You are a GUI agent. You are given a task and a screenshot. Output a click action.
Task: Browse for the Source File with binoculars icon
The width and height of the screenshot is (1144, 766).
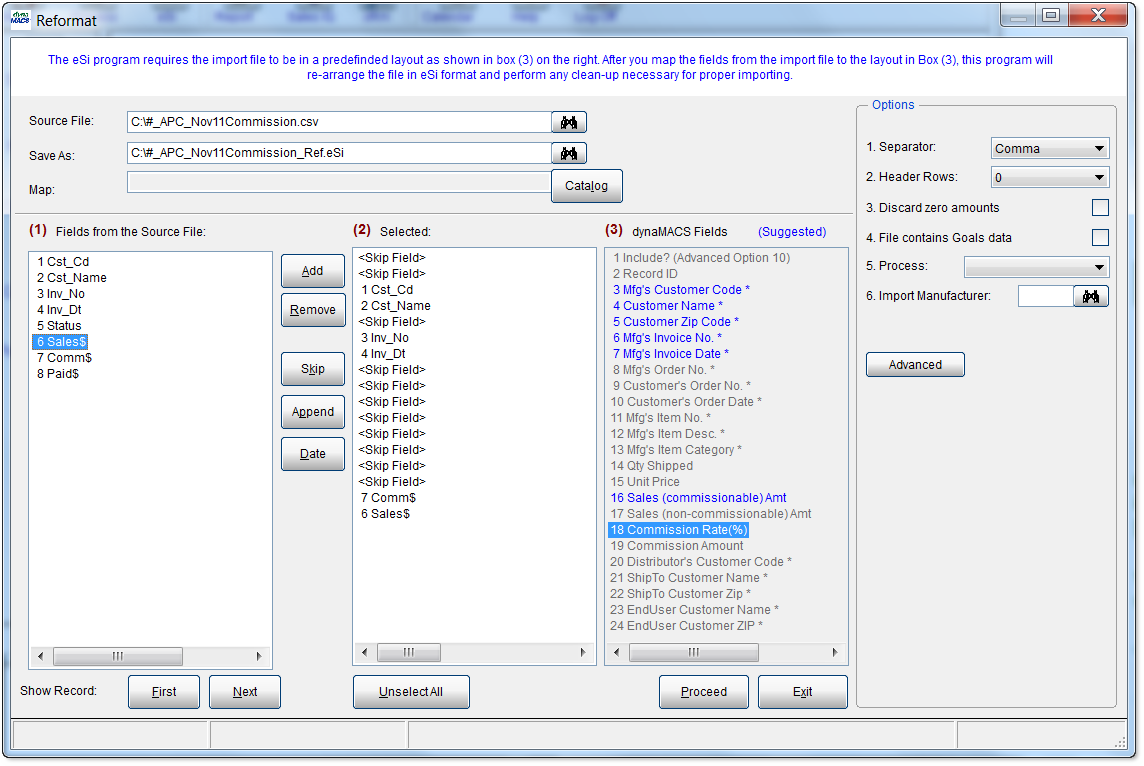(568, 123)
